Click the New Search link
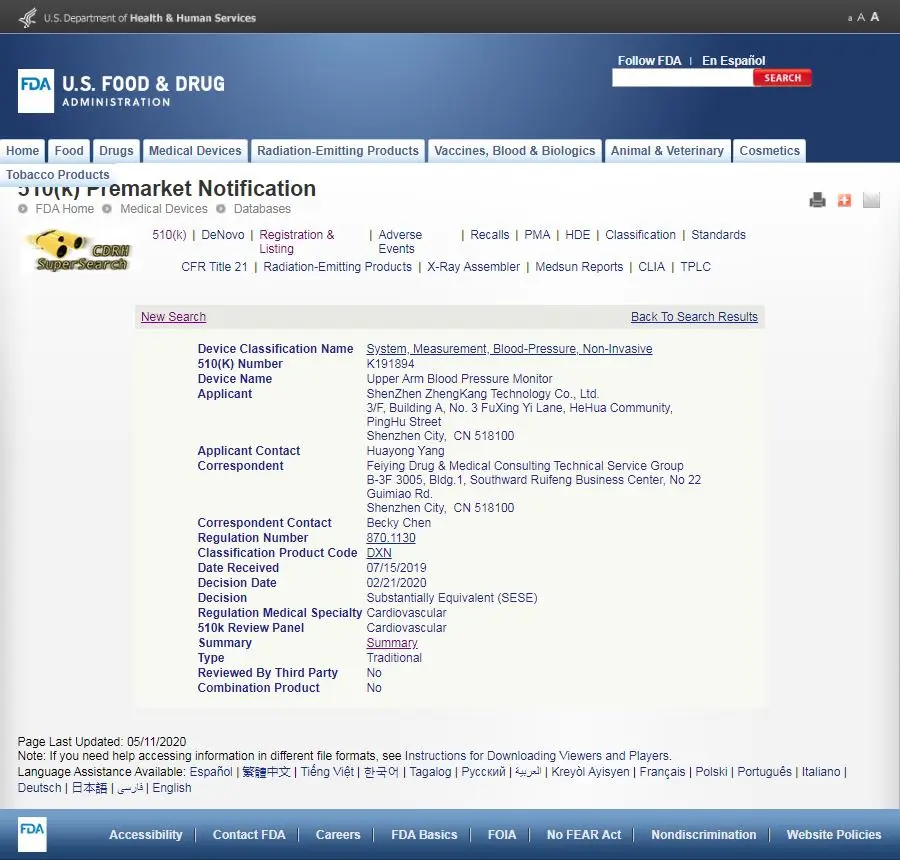The height and width of the screenshot is (860, 900). 173,317
